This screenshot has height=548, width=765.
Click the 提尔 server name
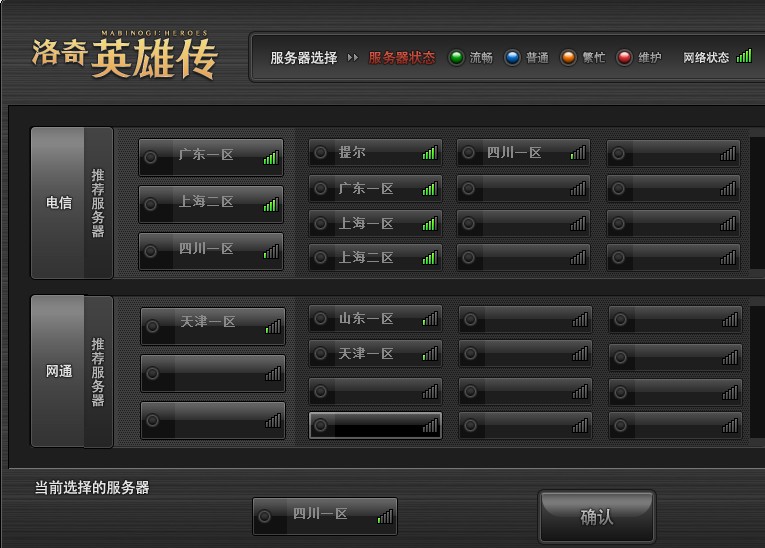click(352, 152)
